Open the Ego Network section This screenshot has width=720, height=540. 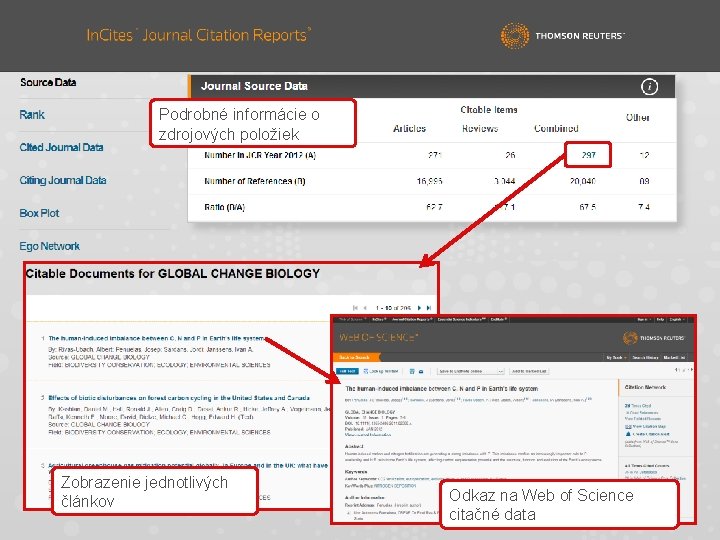[49, 246]
